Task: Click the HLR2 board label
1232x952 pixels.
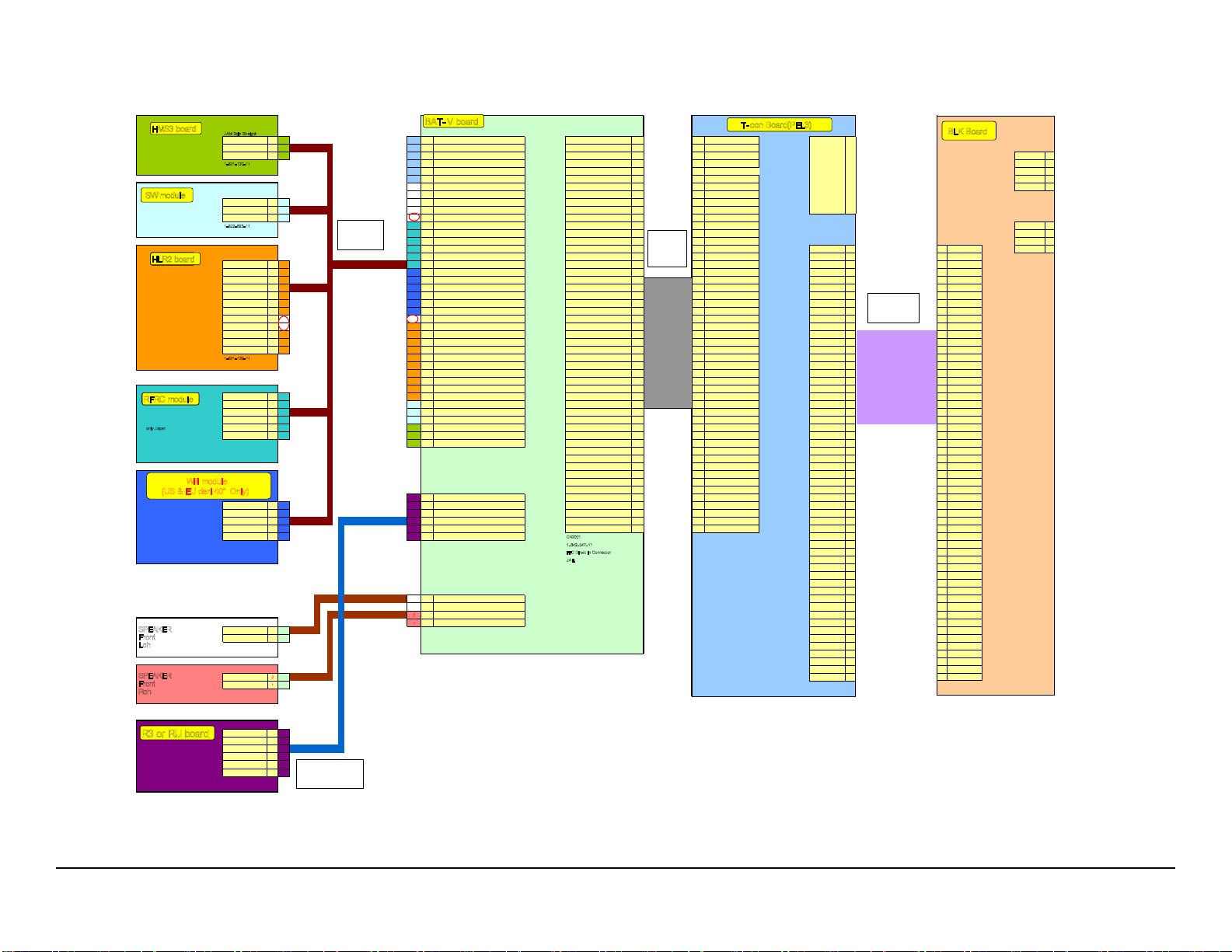Action: point(175,259)
